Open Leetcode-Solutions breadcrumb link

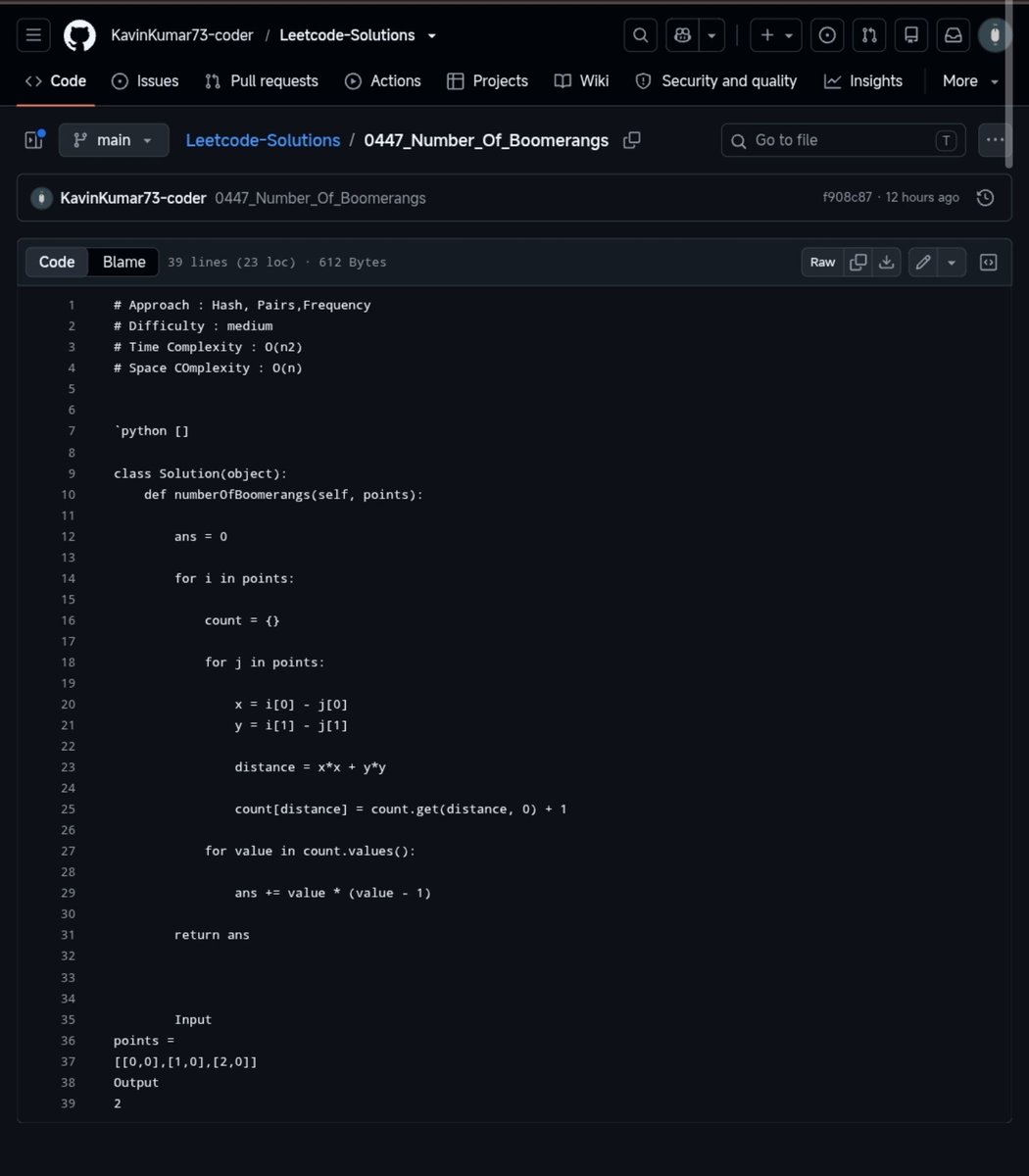click(x=263, y=140)
